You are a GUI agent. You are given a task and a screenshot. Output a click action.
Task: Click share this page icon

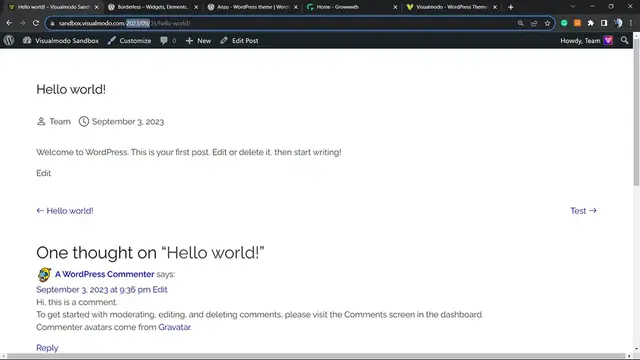point(534,23)
